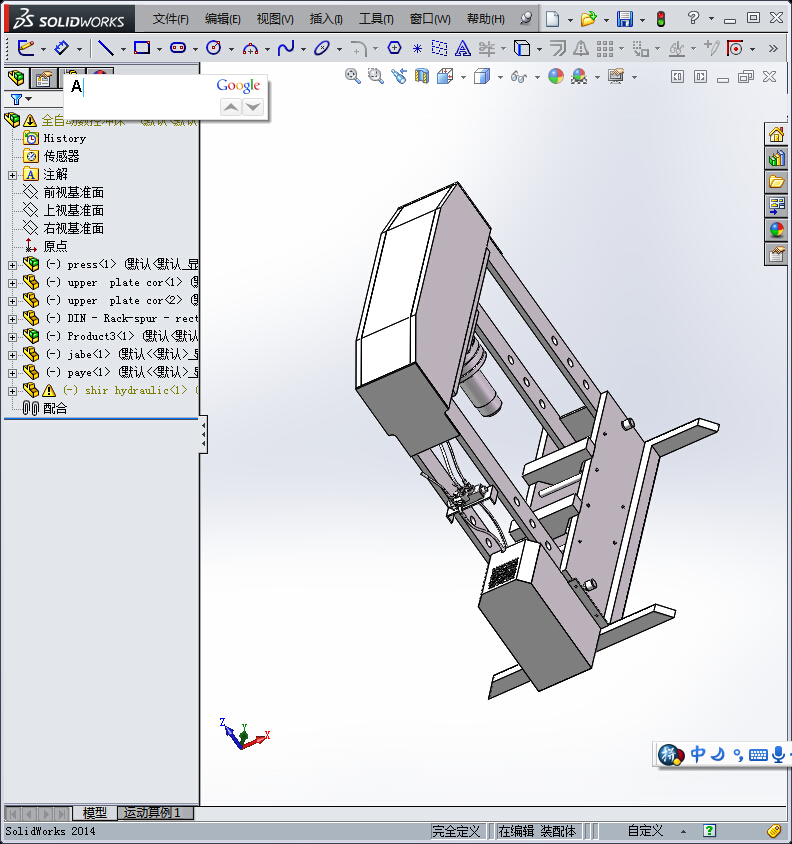792x844 pixels.
Task: Select the Point sketch tool
Action: pyautogui.click(x=417, y=49)
